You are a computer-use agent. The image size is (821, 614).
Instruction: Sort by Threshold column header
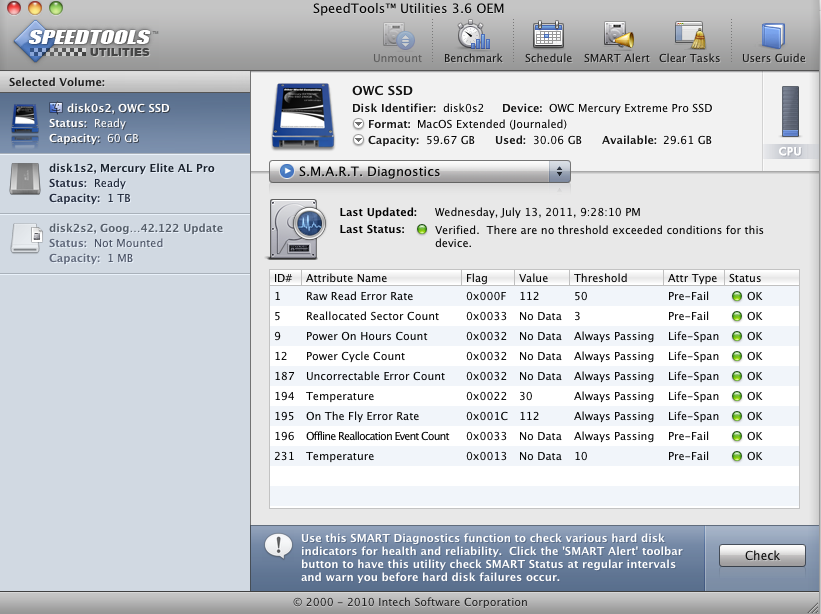click(x=616, y=278)
